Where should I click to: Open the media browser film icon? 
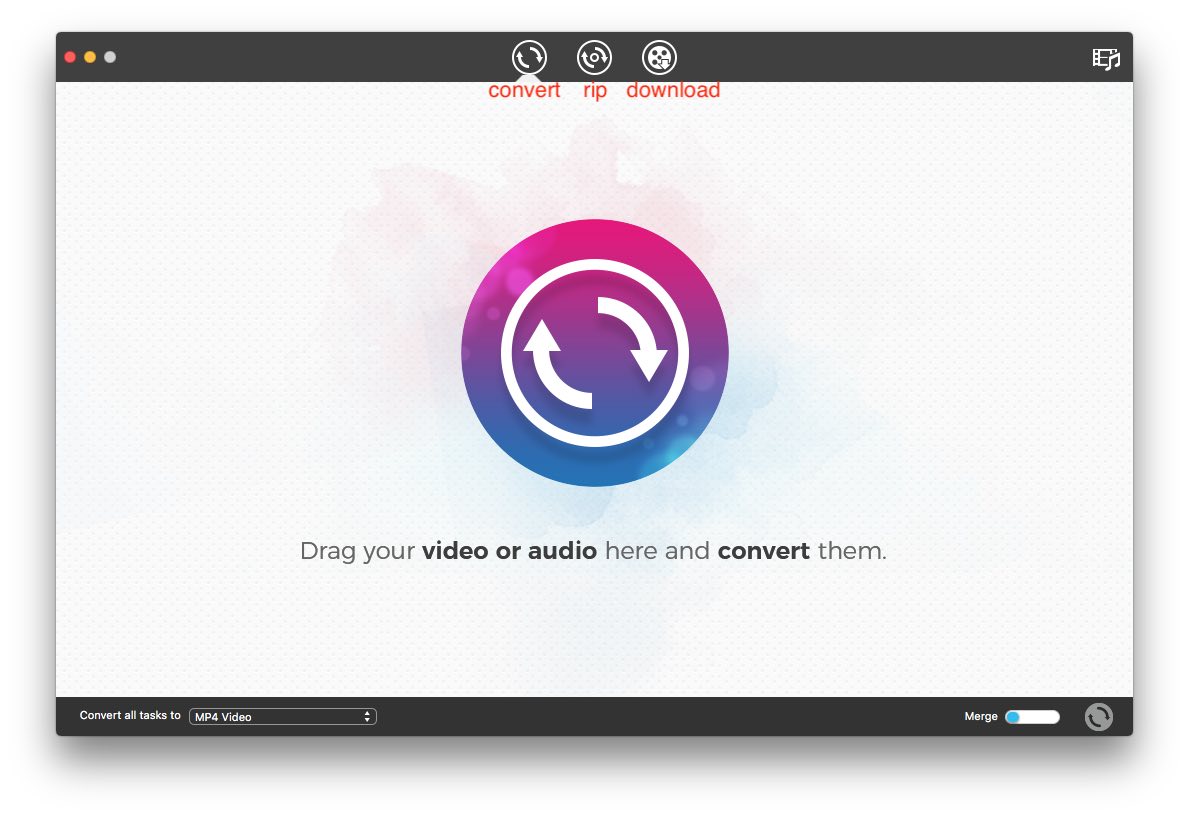tap(1105, 59)
